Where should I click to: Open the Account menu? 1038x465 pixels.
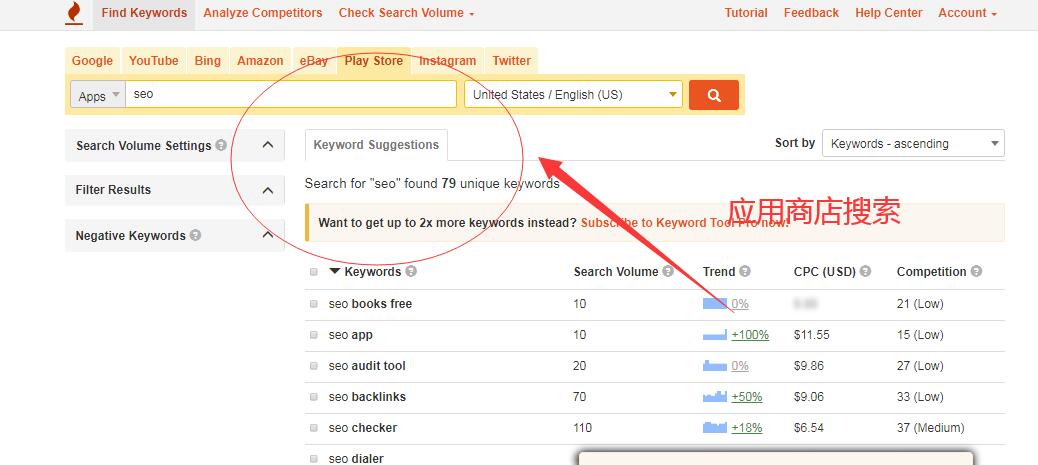pos(967,13)
